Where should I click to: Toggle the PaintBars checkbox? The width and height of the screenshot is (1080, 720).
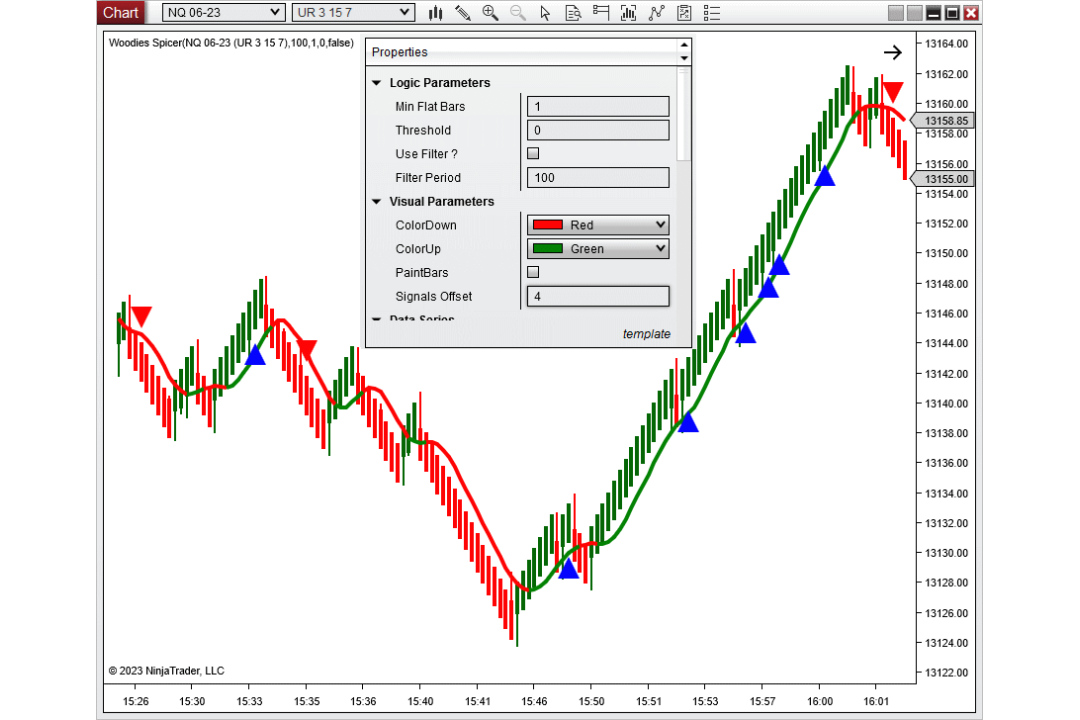(533, 272)
